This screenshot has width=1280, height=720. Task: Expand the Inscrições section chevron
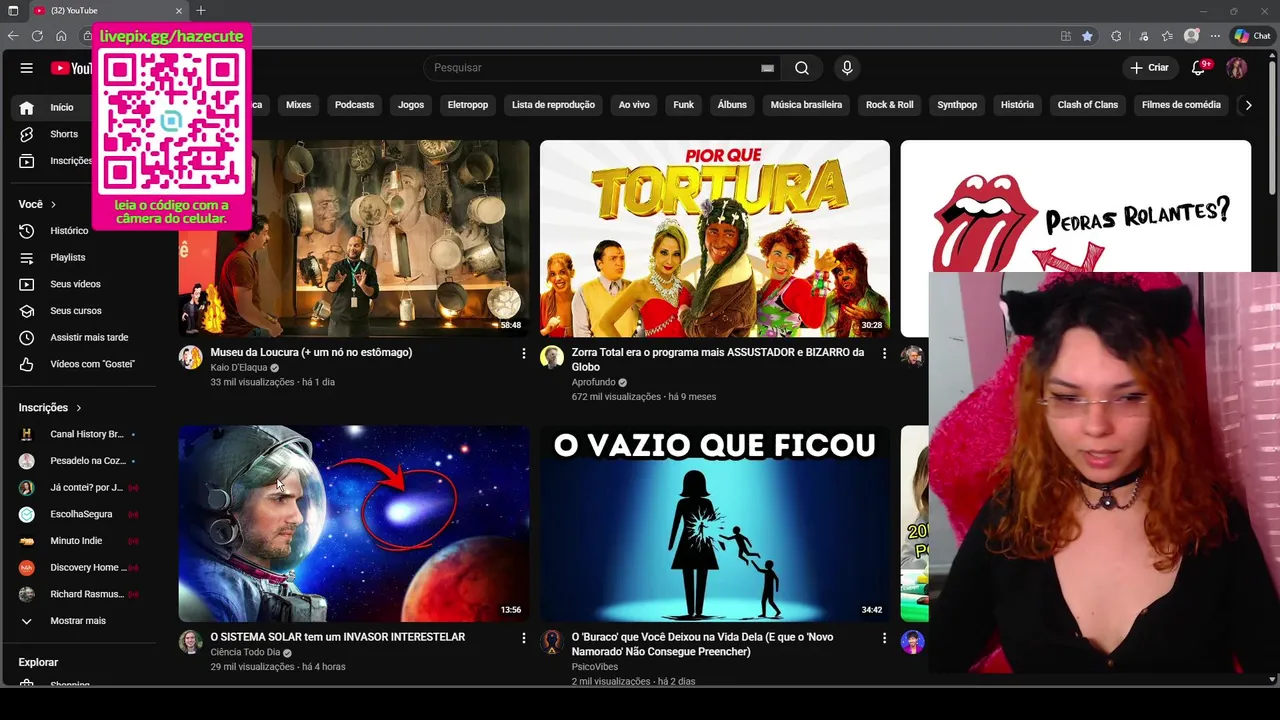pos(79,408)
